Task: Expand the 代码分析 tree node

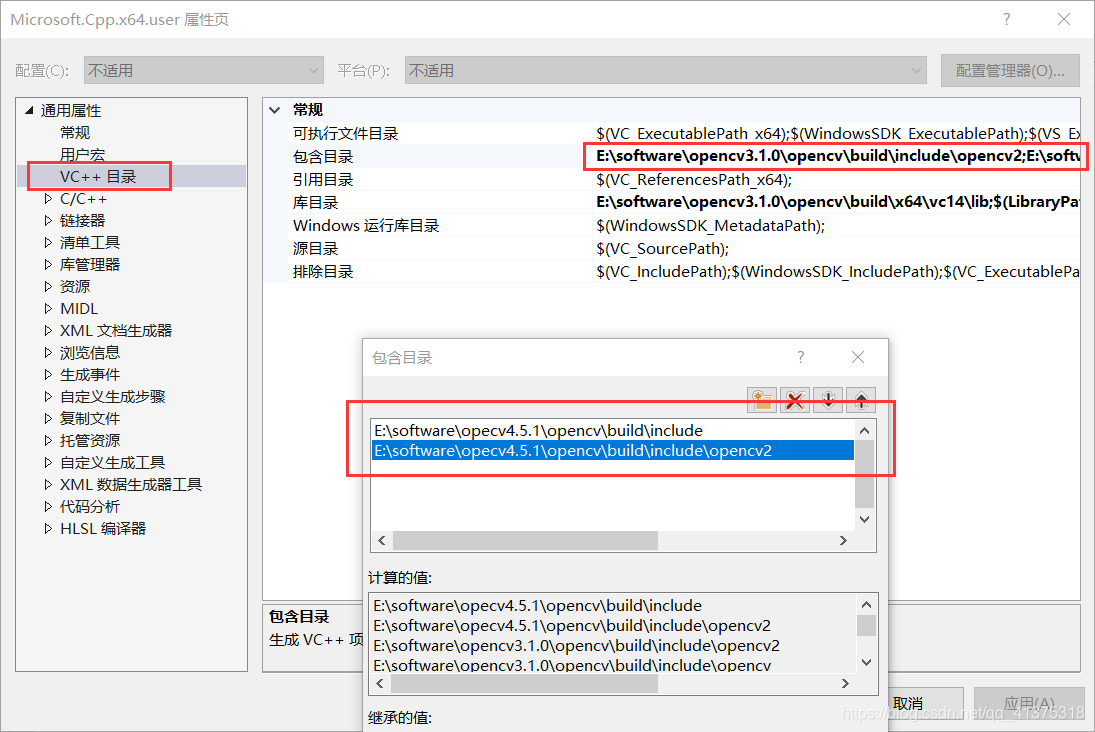Action: point(48,506)
